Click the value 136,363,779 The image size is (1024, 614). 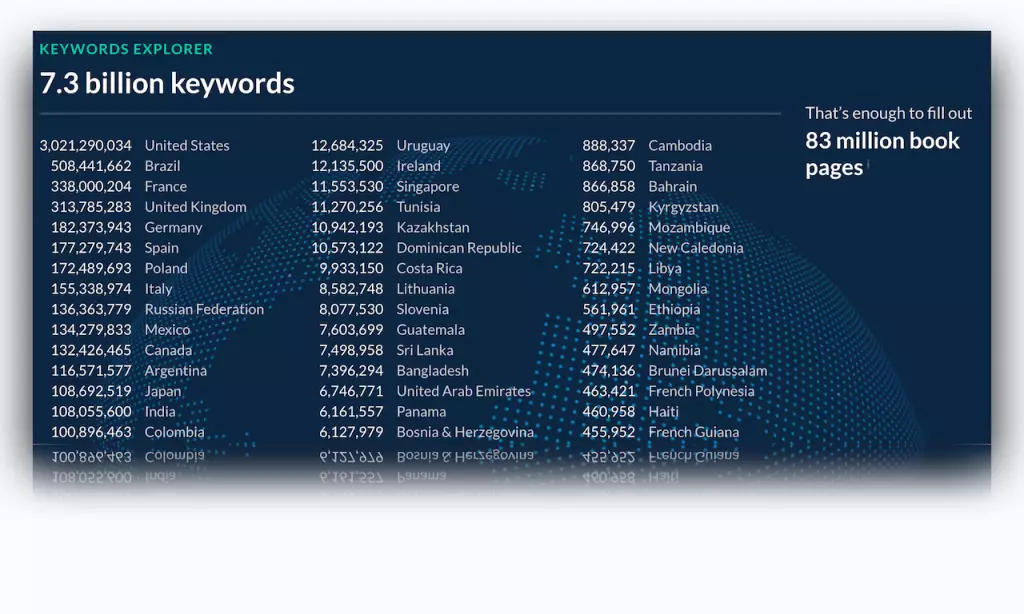click(91, 309)
